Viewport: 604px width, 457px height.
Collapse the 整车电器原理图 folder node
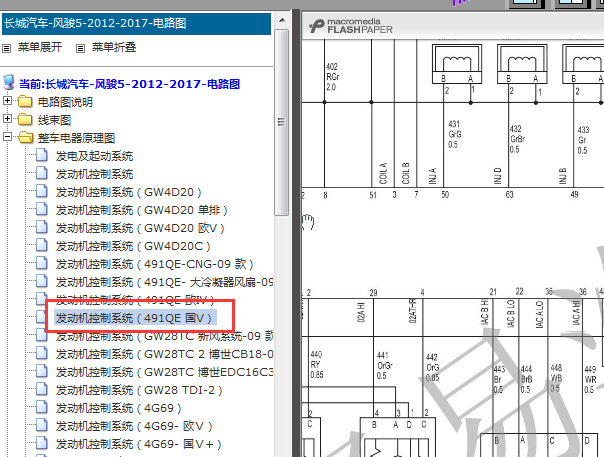[7, 136]
